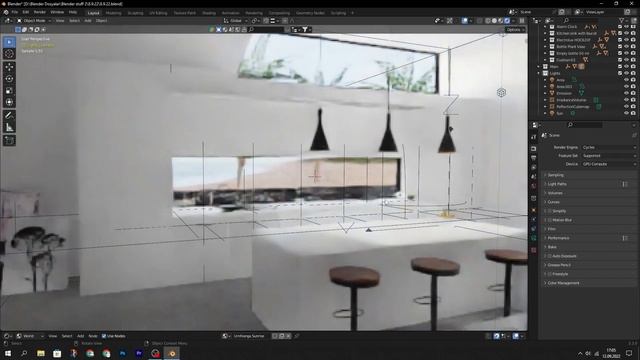Open the Render properties tab icon
This screenshot has width=640, height=360.
pyautogui.click(x=533, y=149)
